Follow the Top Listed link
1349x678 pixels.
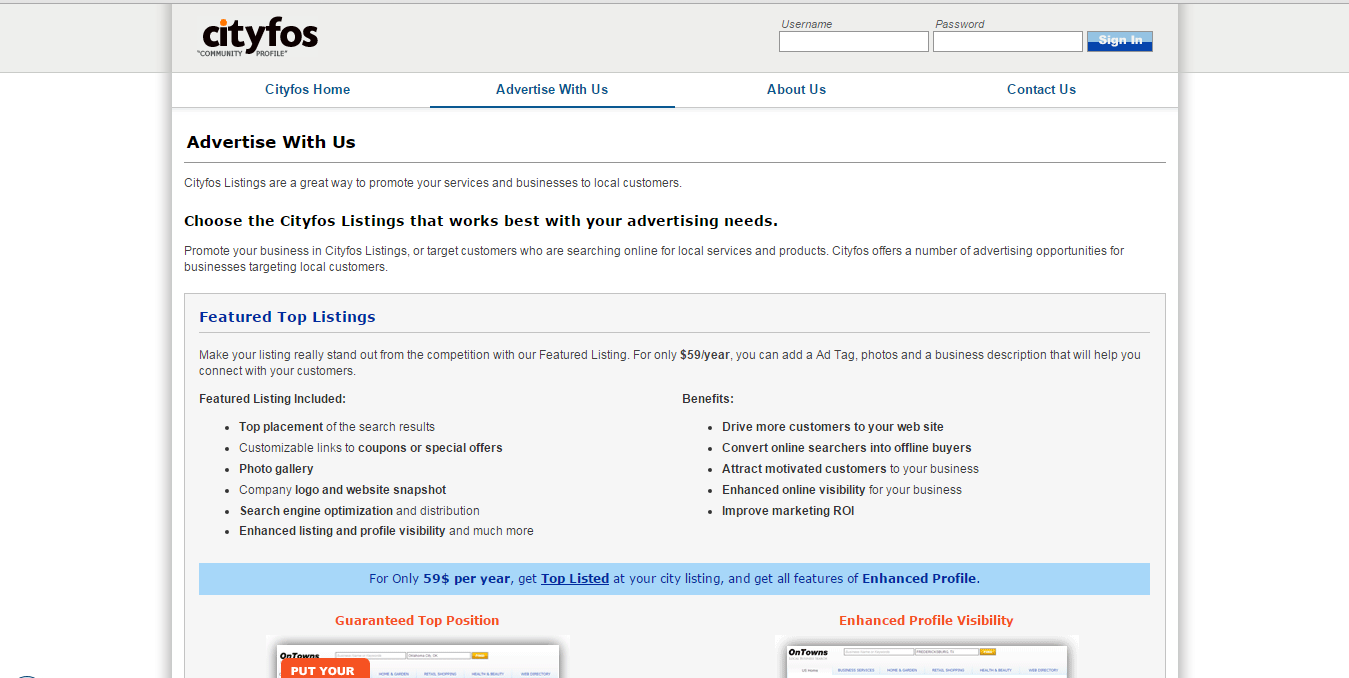pos(575,578)
